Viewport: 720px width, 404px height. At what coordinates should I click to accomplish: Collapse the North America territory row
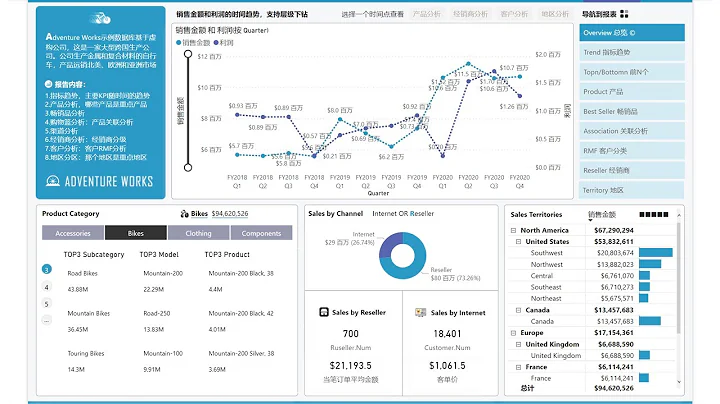coord(513,230)
